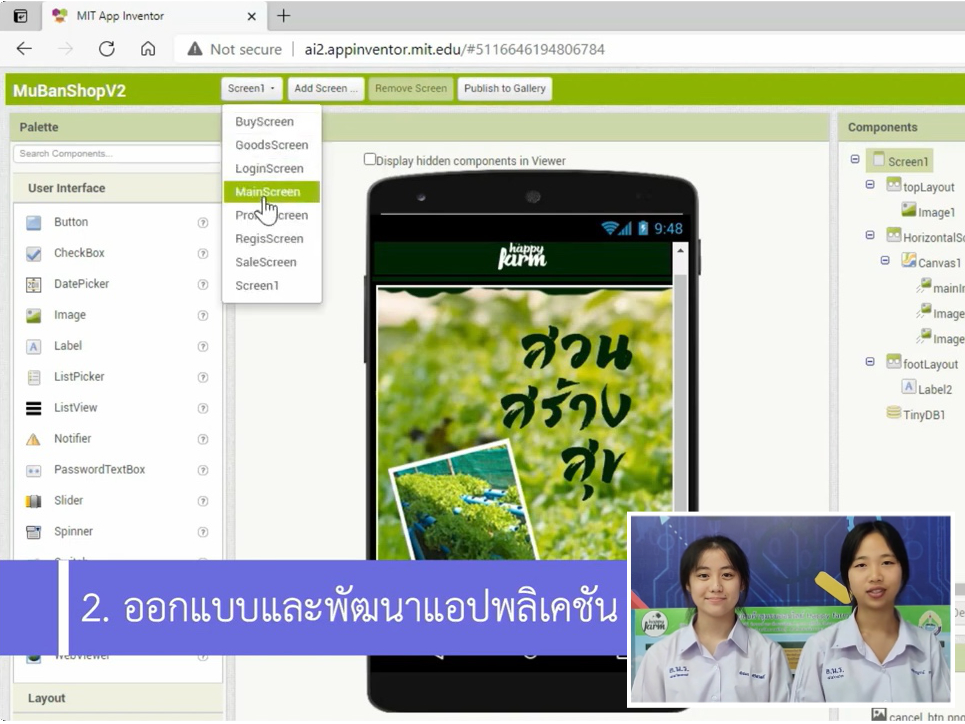The height and width of the screenshot is (724, 965).
Task: Click the PasswordTextBox component icon
Action: (x=34, y=470)
